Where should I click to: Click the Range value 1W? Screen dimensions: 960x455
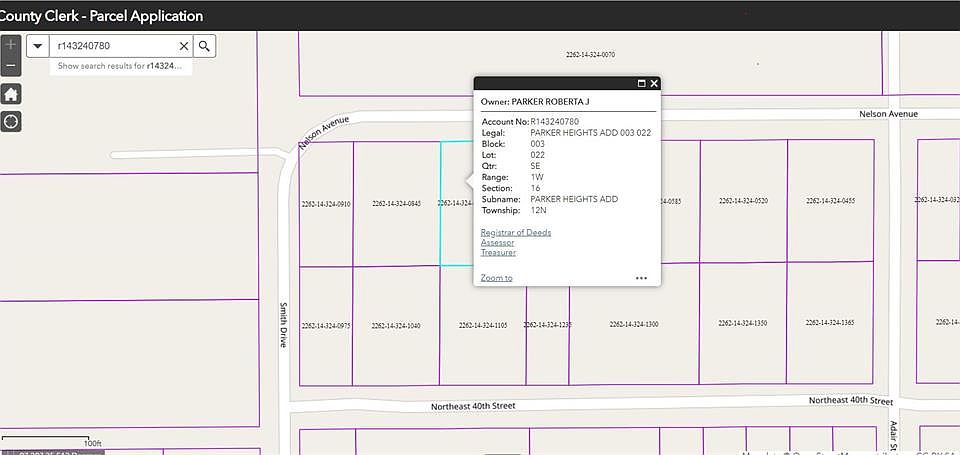[537, 177]
